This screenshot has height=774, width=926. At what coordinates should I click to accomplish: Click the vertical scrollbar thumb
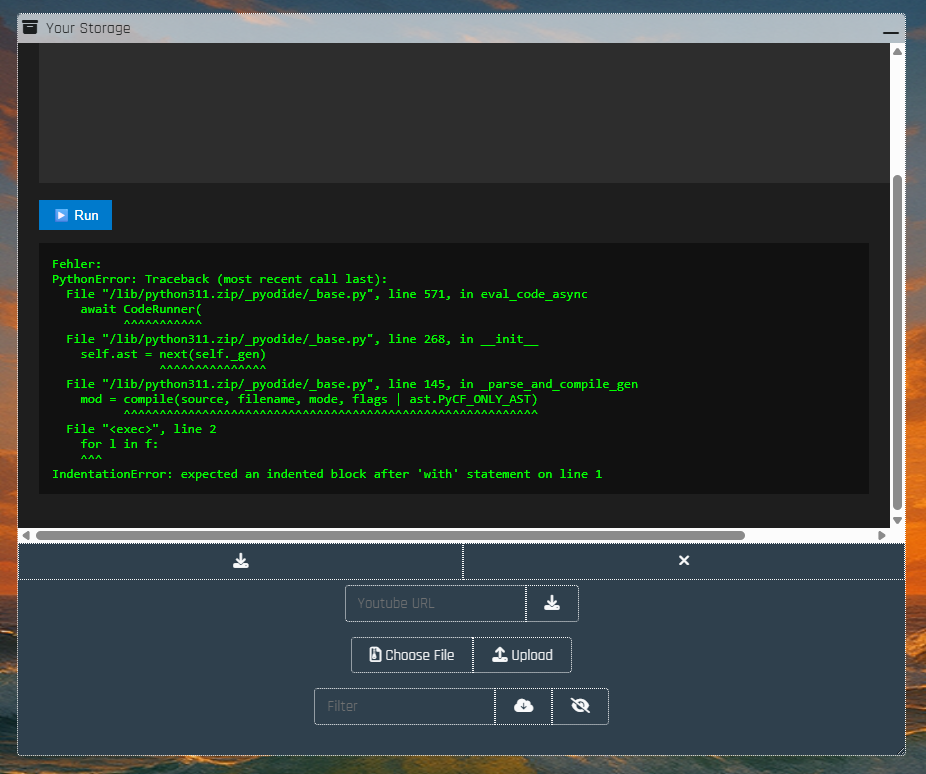tap(898, 342)
